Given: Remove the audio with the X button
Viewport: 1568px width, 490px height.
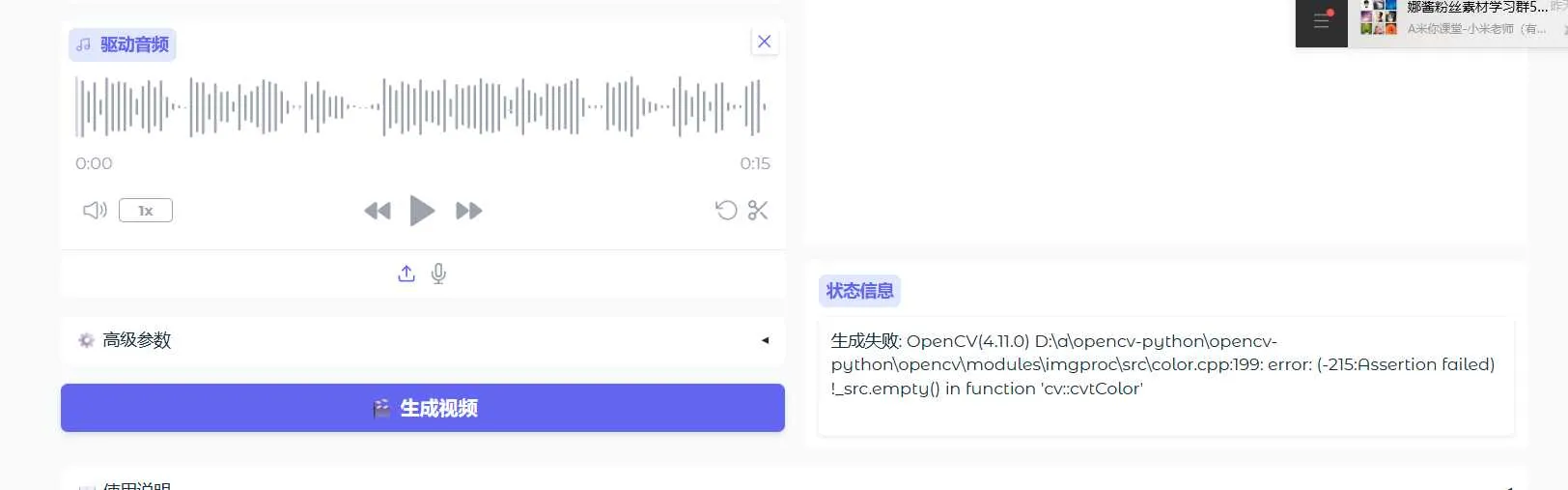Looking at the screenshot, I should pyautogui.click(x=765, y=42).
